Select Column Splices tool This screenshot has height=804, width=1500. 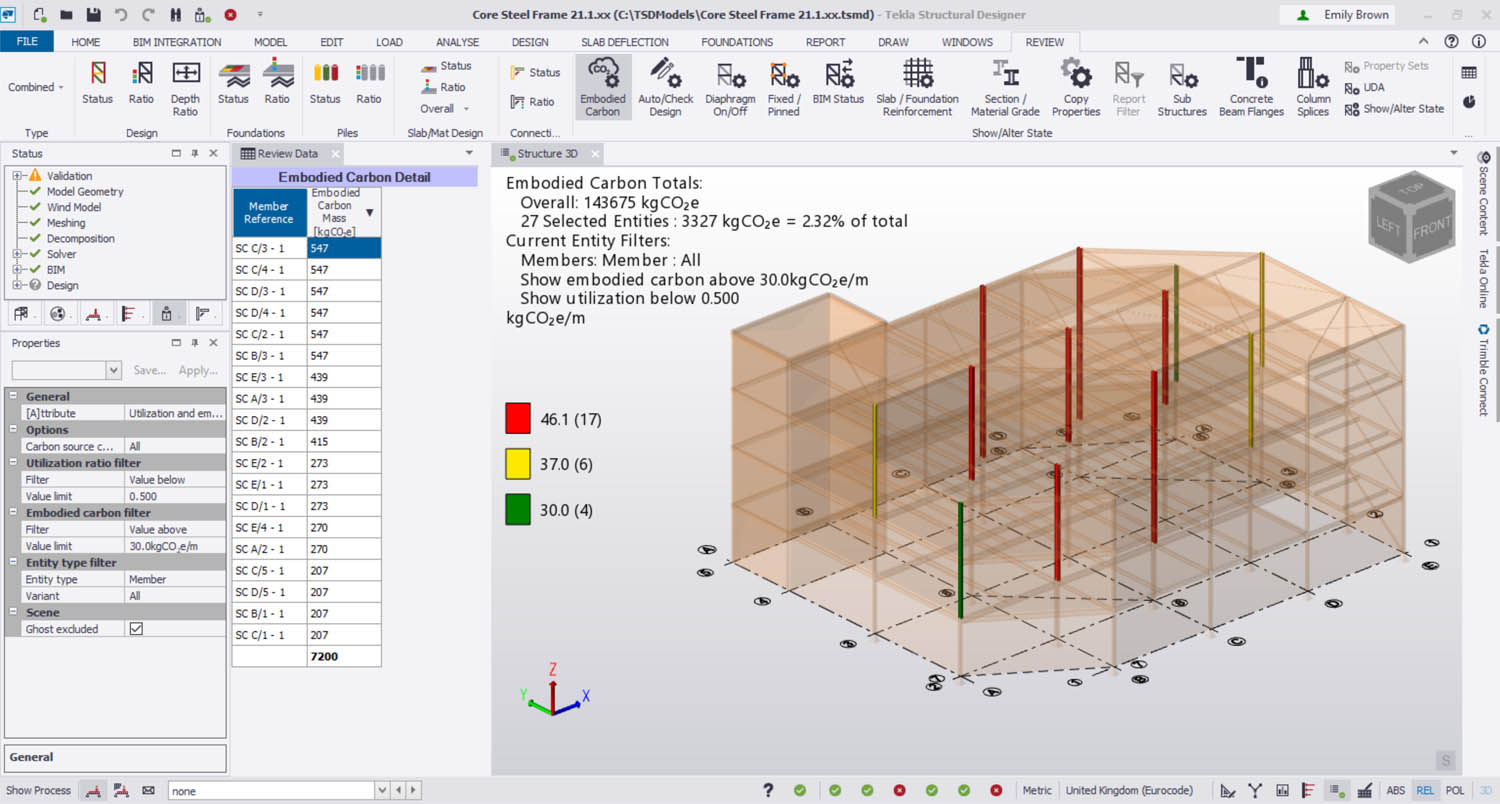[1313, 88]
